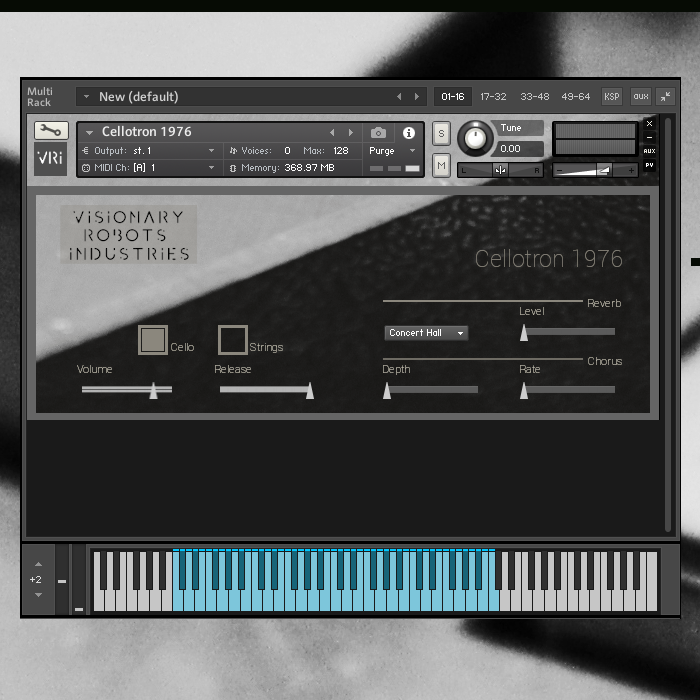Enable the Strings sound toggle

tap(233, 340)
